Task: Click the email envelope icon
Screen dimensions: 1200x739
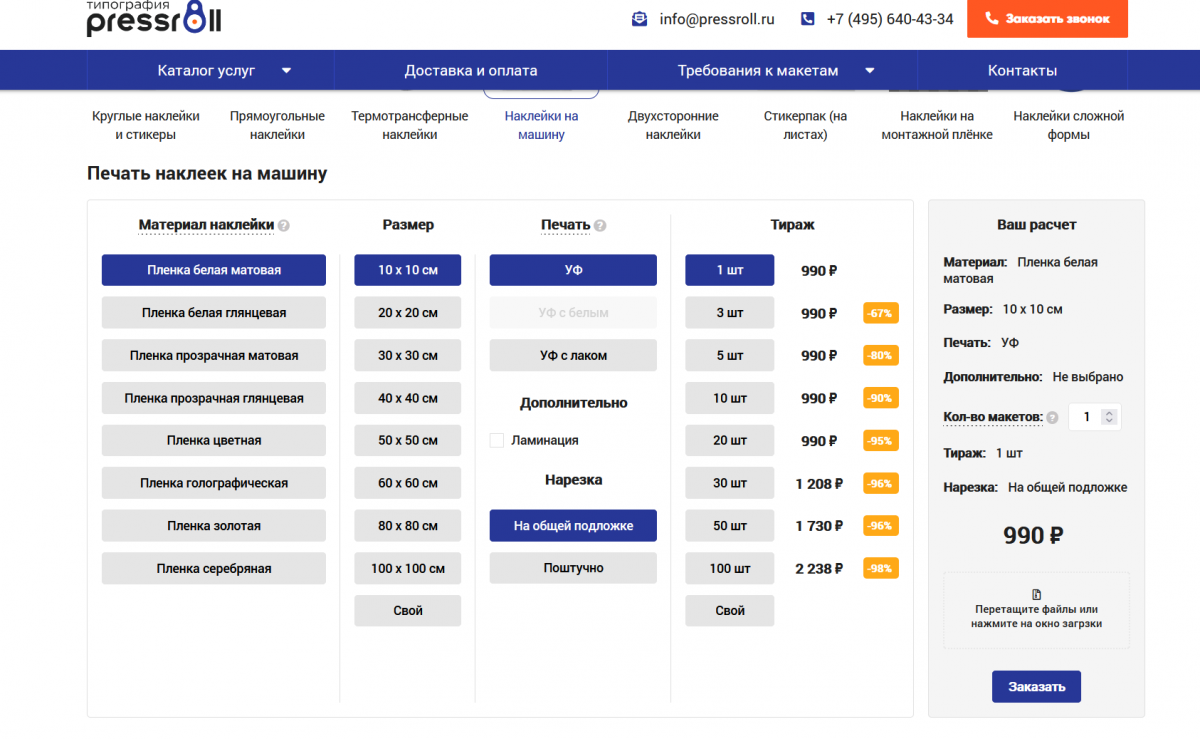Action: coord(640,19)
